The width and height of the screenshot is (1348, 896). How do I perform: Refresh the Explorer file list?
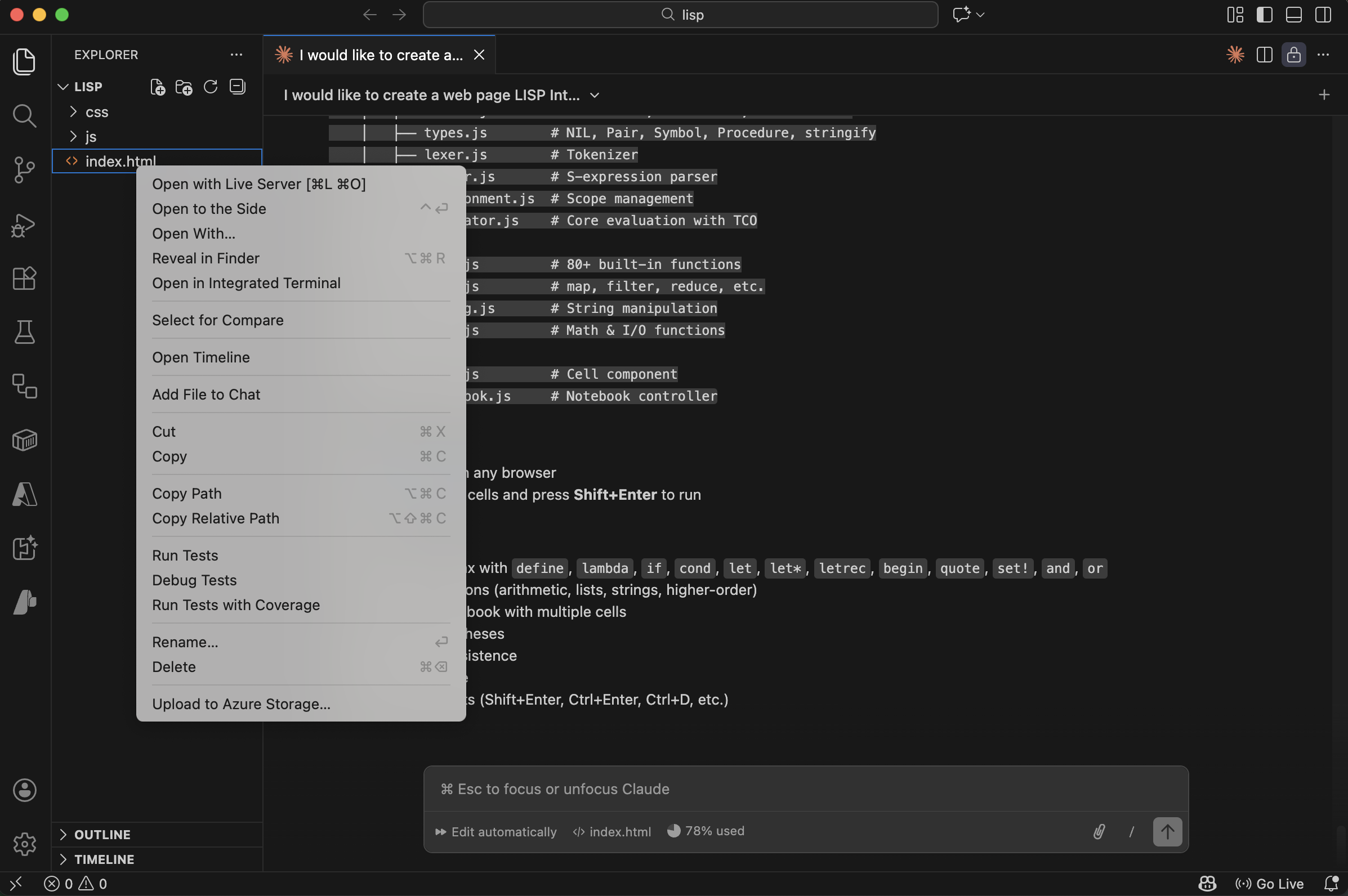coord(211,87)
